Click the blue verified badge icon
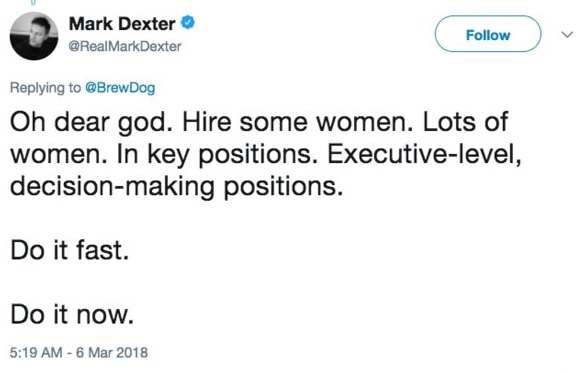 188,22
